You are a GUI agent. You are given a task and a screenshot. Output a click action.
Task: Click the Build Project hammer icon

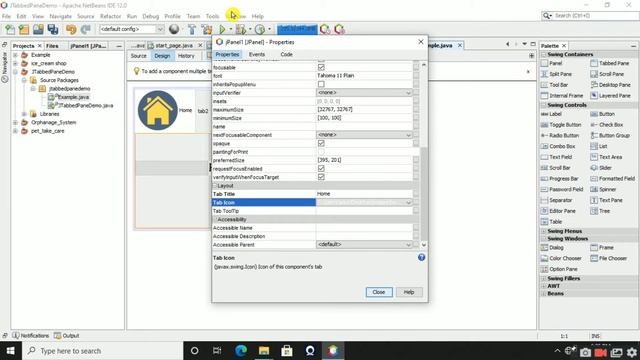coord(192,29)
